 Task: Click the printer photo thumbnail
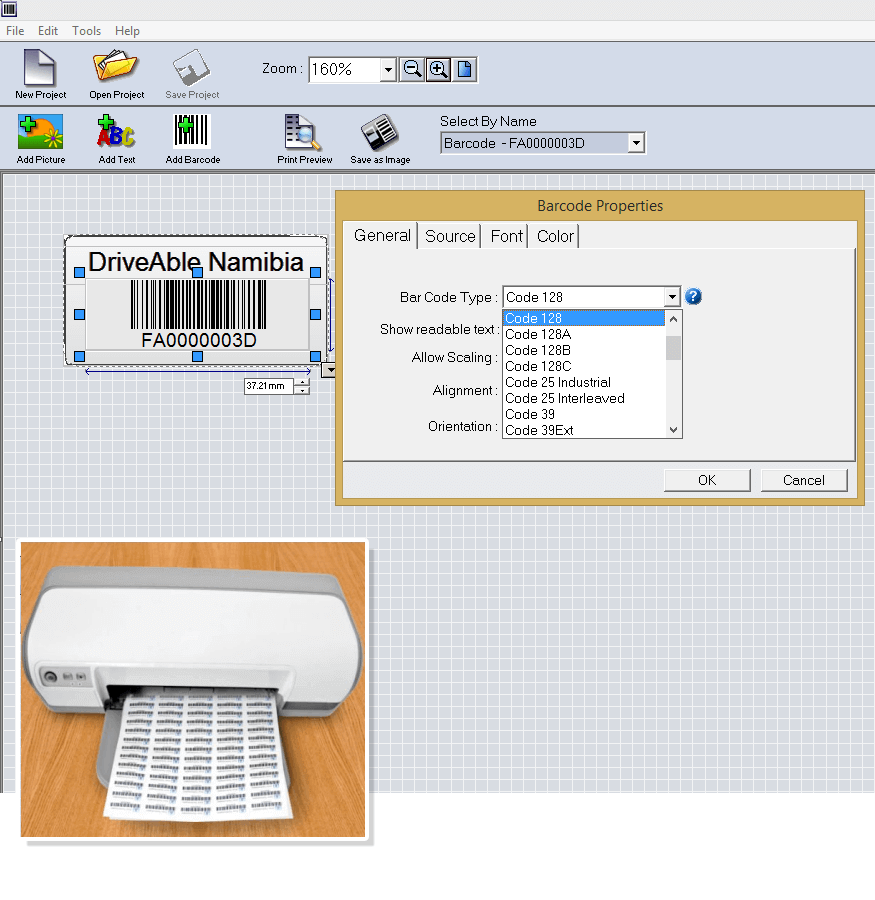point(193,689)
